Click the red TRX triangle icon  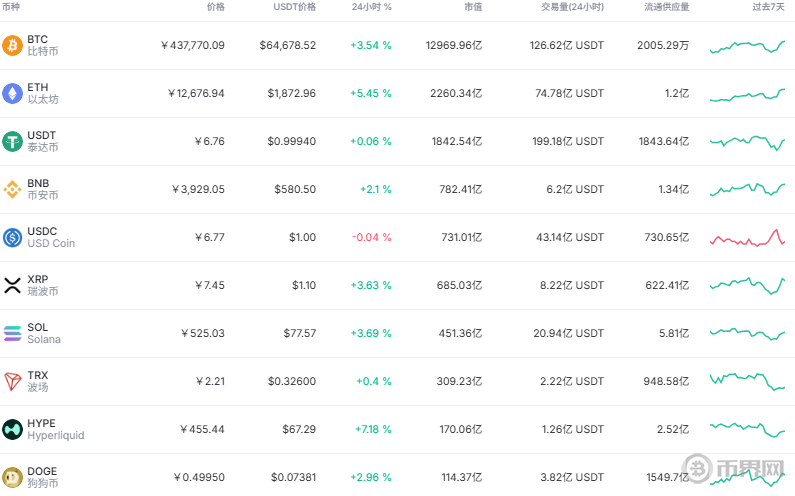12,381
